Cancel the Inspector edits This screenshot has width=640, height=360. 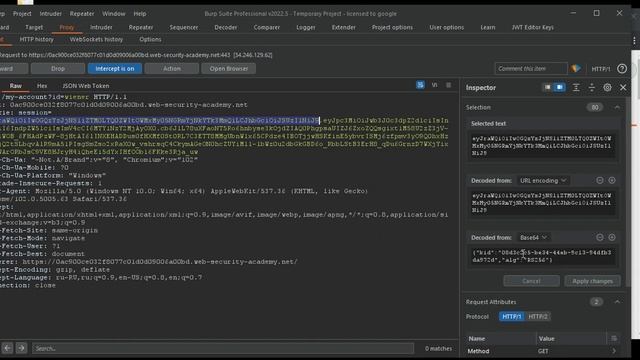(531, 281)
